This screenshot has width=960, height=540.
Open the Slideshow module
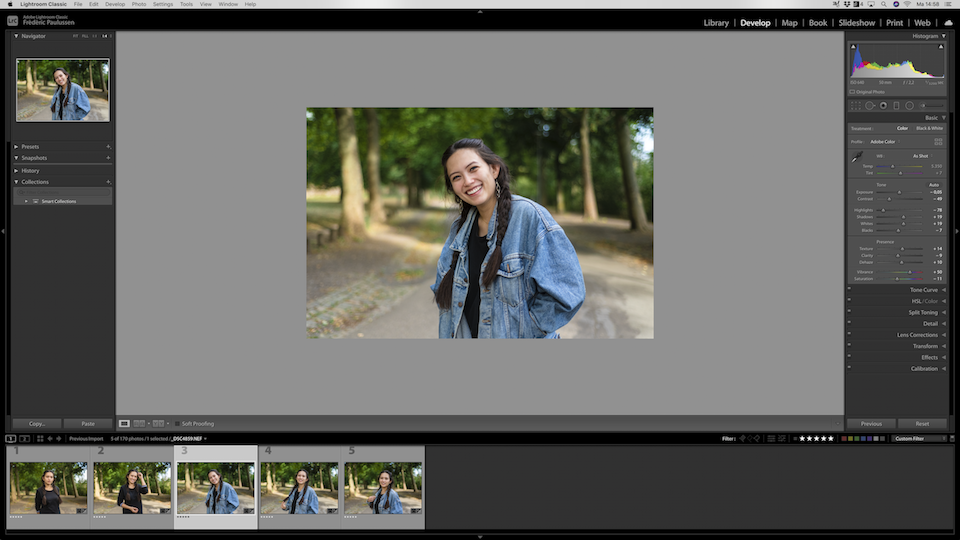click(x=857, y=23)
